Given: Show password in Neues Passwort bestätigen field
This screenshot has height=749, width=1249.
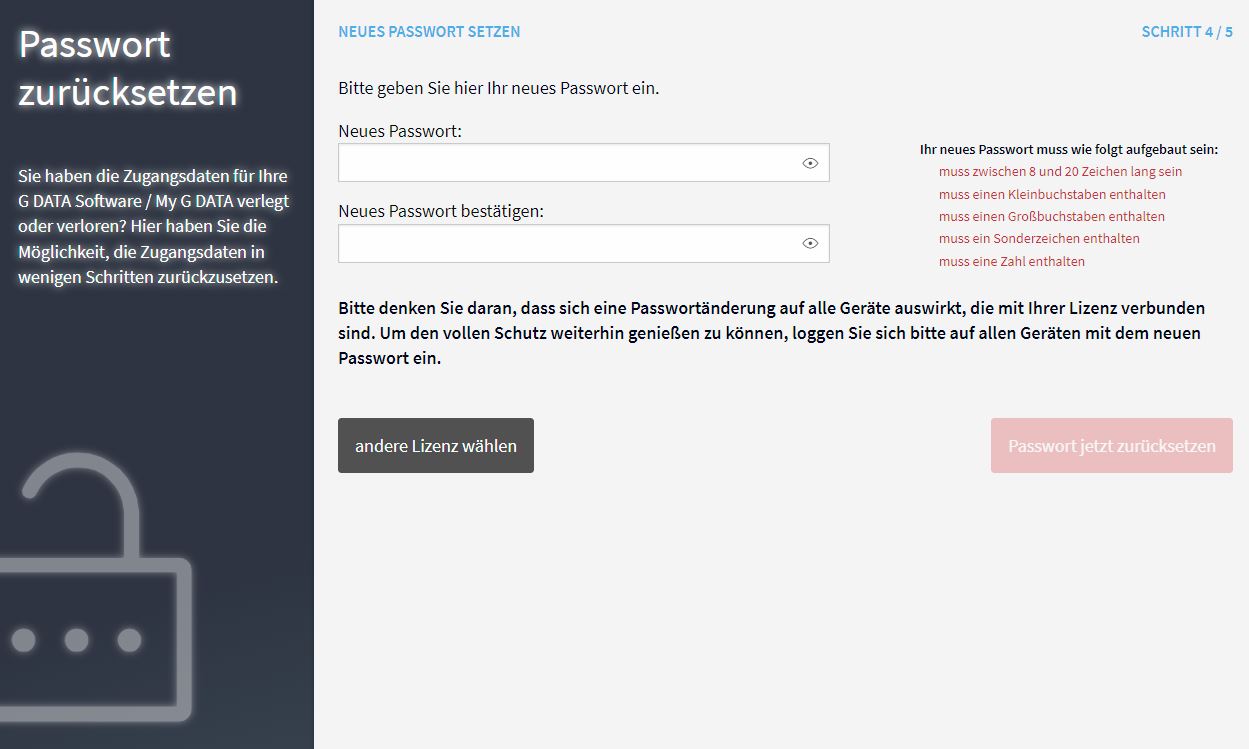Looking at the screenshot, I should pyautogui.click(x=810, y=243).
